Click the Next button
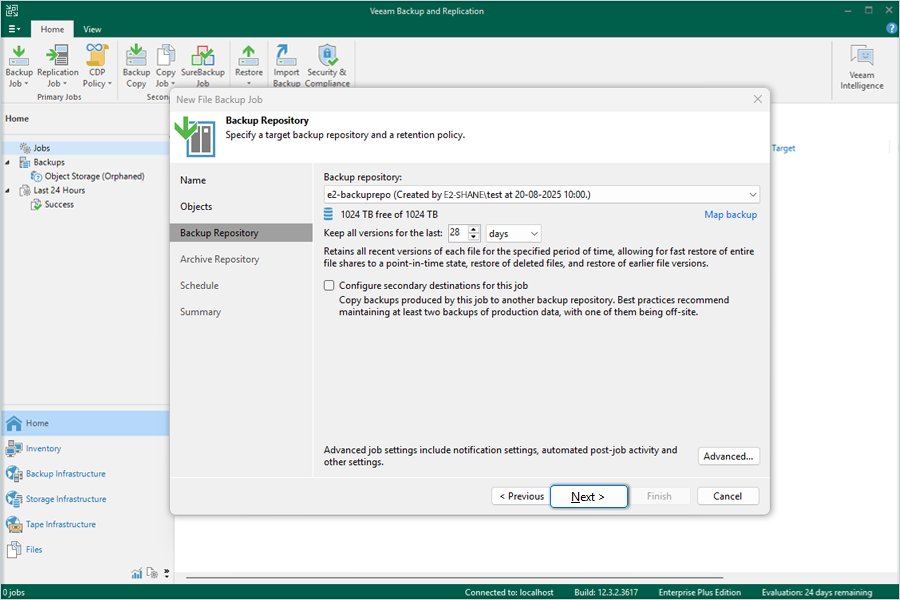 coord(588,497)
